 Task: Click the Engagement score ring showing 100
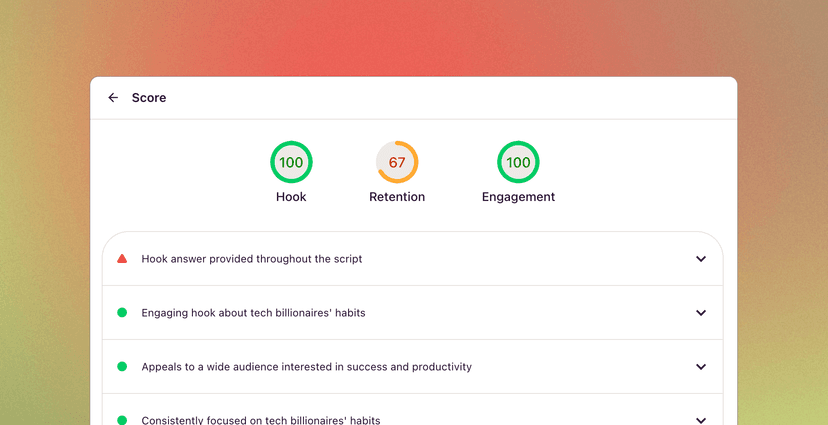point(518,162)
